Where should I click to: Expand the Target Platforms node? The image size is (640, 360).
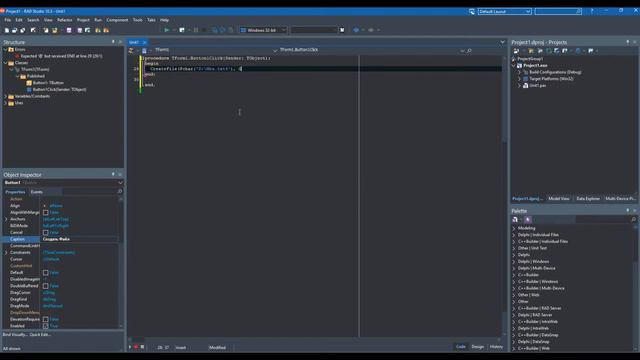tap(520, 79)
